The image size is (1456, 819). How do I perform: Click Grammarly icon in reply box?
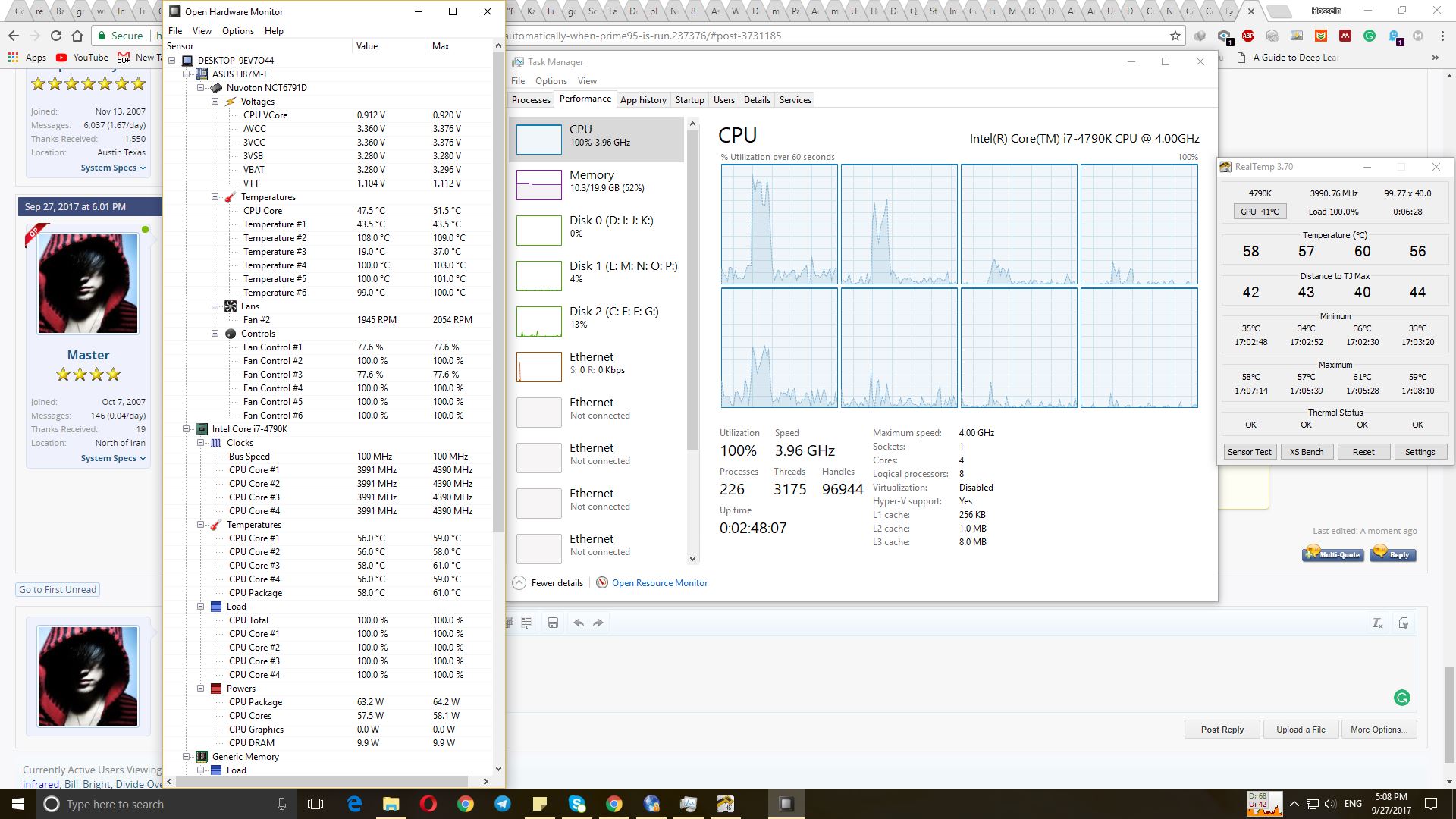(1402, 698)
